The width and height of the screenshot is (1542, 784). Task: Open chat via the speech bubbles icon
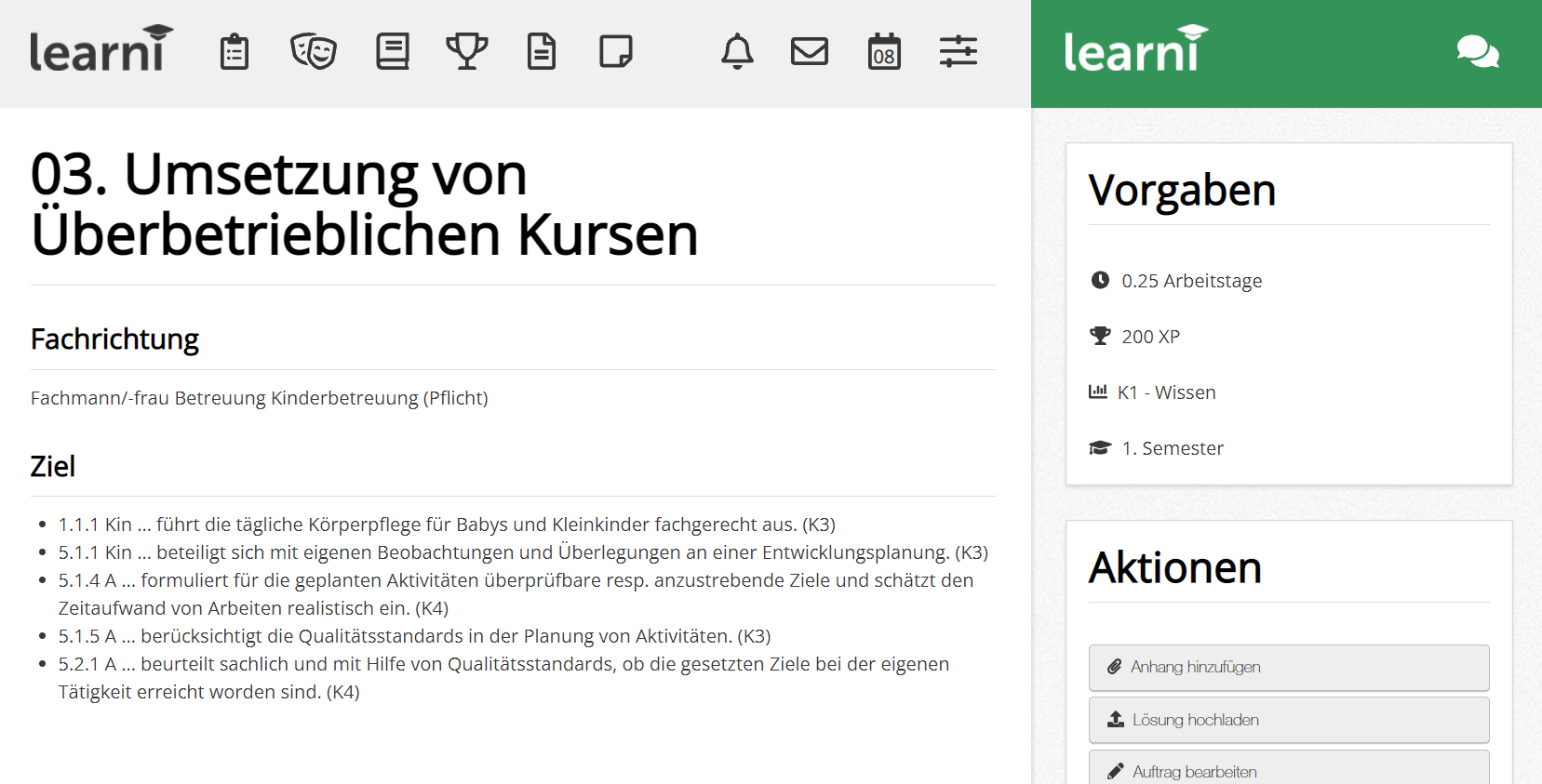[1478, 52]
